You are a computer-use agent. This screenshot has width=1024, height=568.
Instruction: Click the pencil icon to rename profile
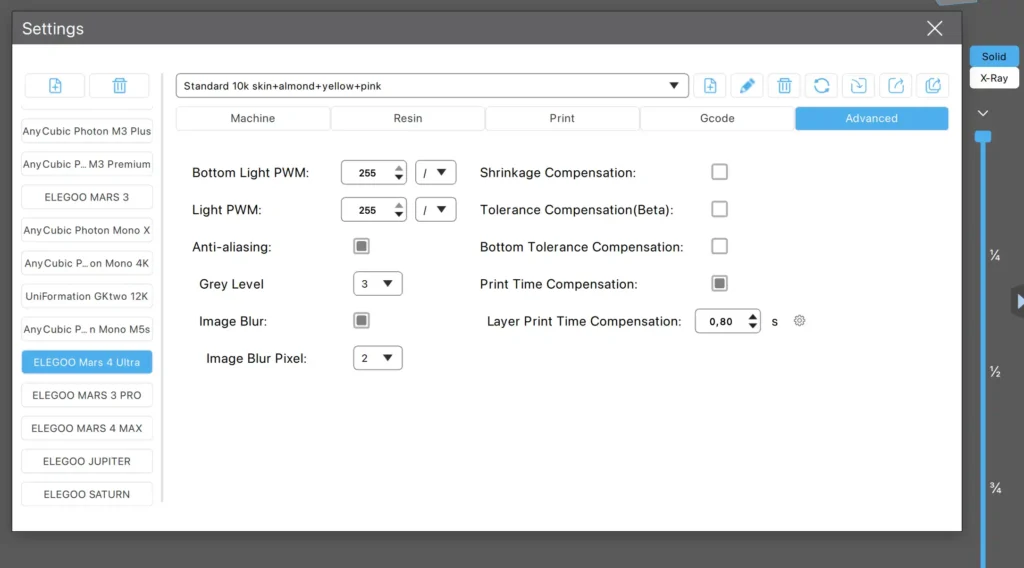pos(746,86)
